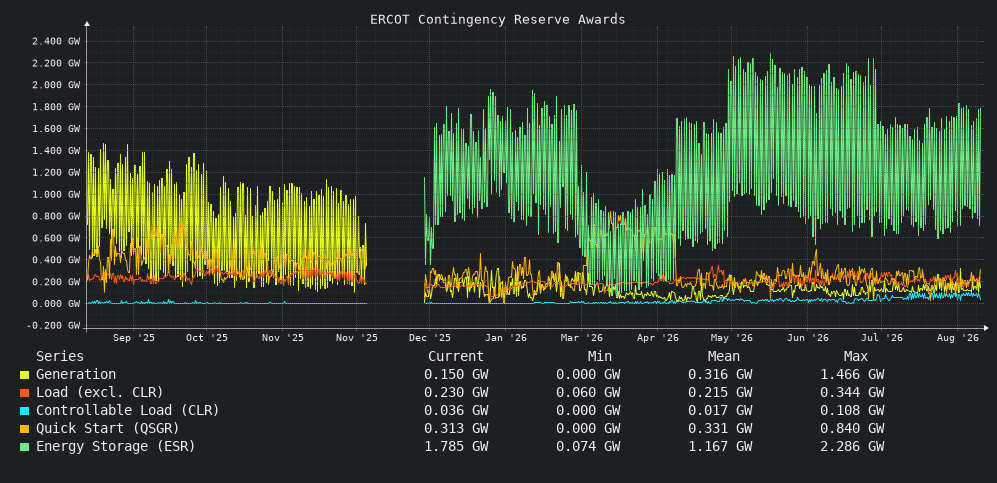Click the 1.000 GW y-axis label

coord(56,194)
